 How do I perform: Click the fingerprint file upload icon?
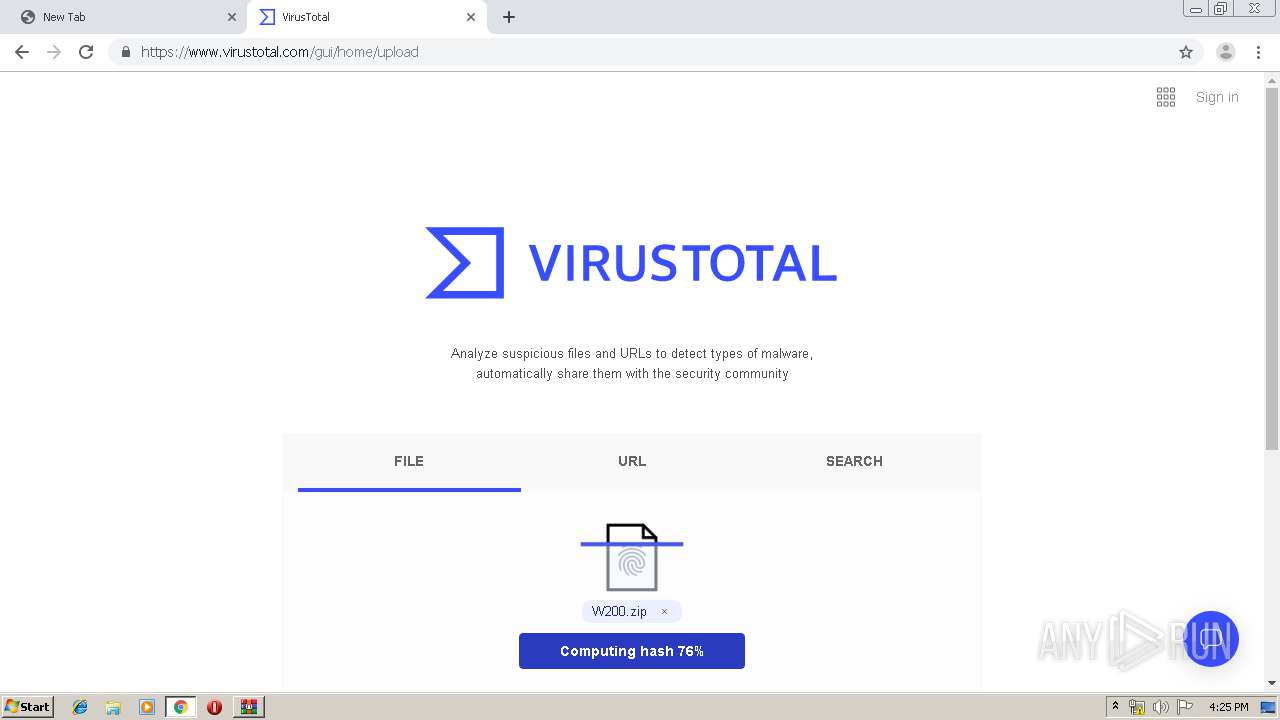[632, 557]
